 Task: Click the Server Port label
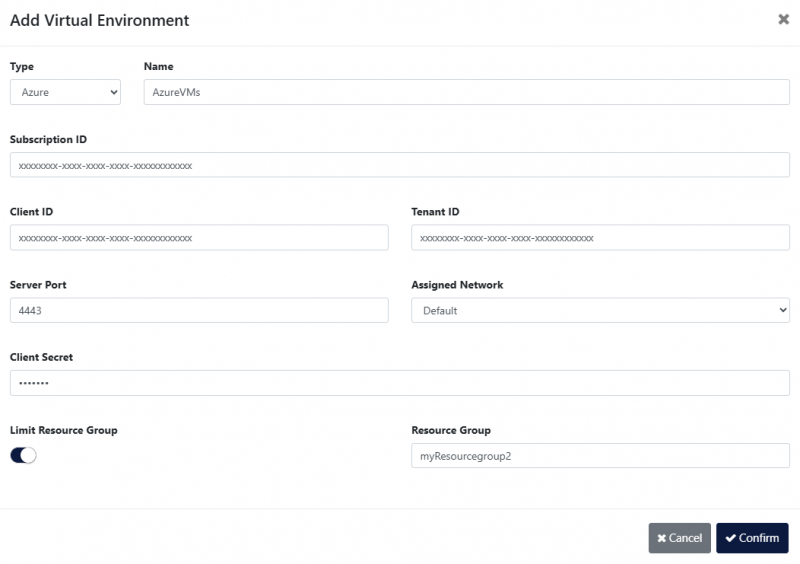(x=38, y=285)
